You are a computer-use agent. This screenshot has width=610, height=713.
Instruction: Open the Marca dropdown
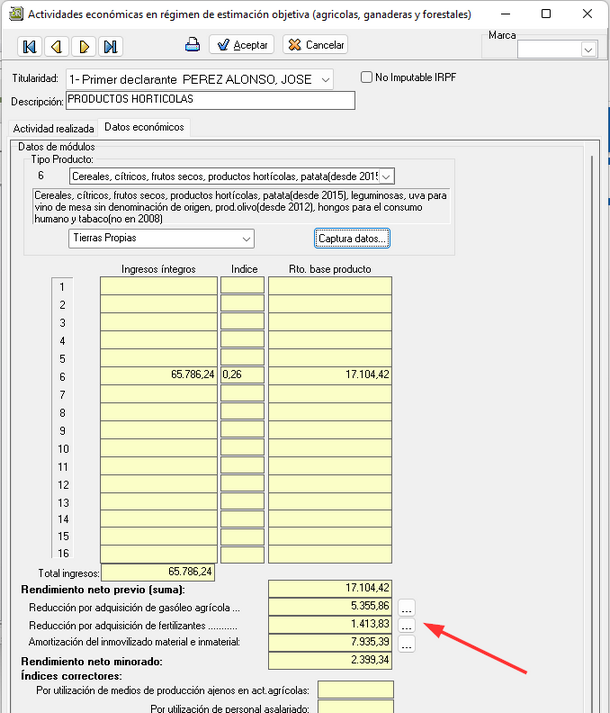(588, 49)
